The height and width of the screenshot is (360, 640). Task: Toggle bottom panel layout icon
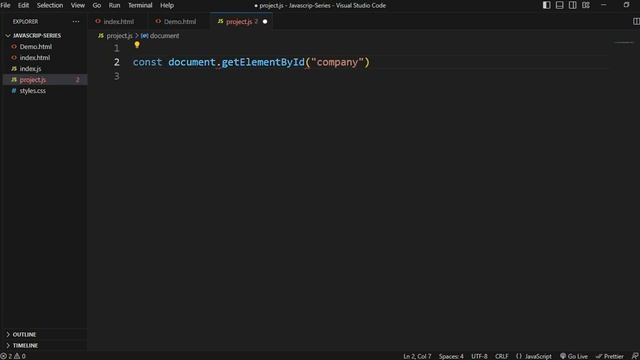tap(560, 5)
